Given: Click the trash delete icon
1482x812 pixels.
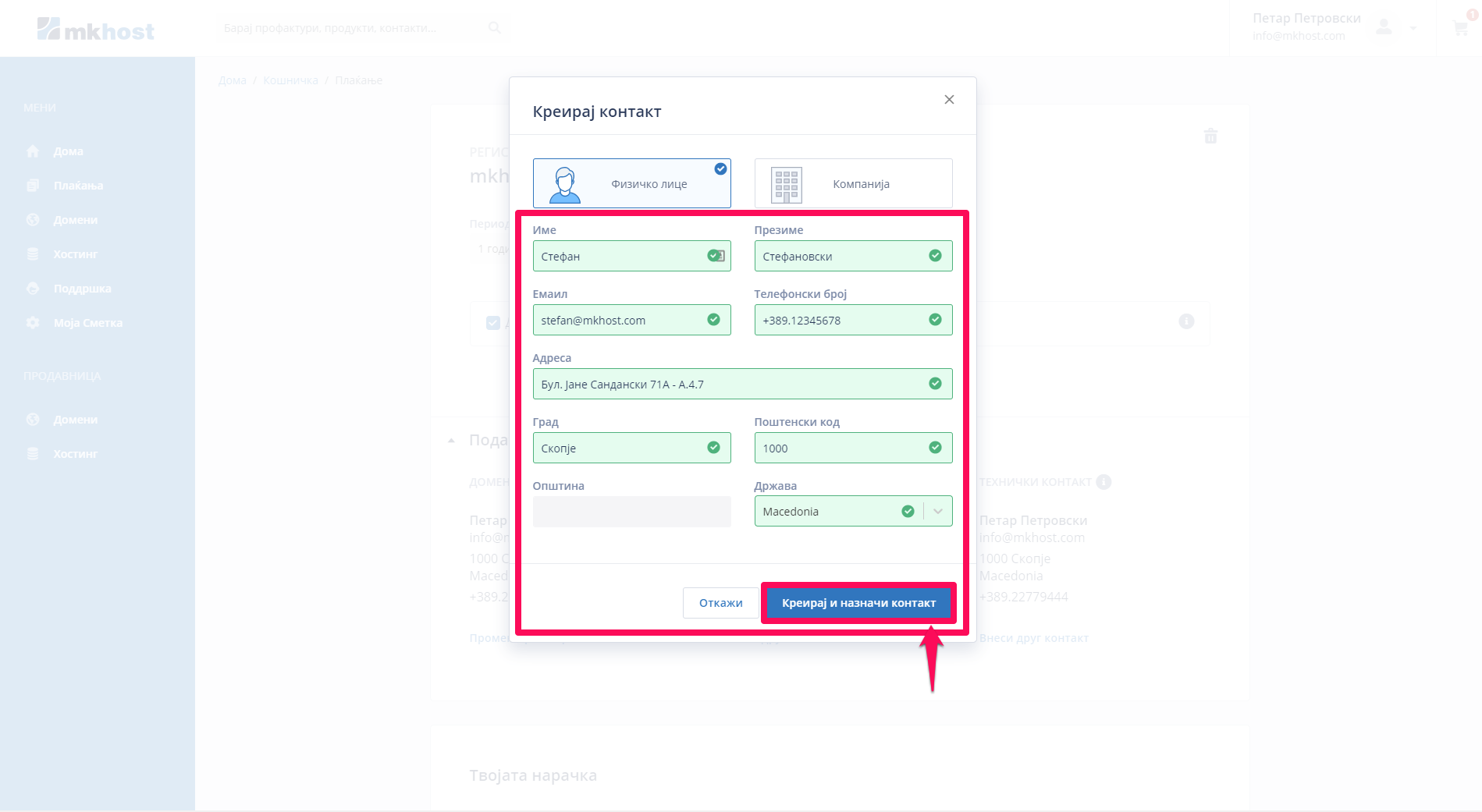Looking at the screenshot, I should click(1210, 137).
